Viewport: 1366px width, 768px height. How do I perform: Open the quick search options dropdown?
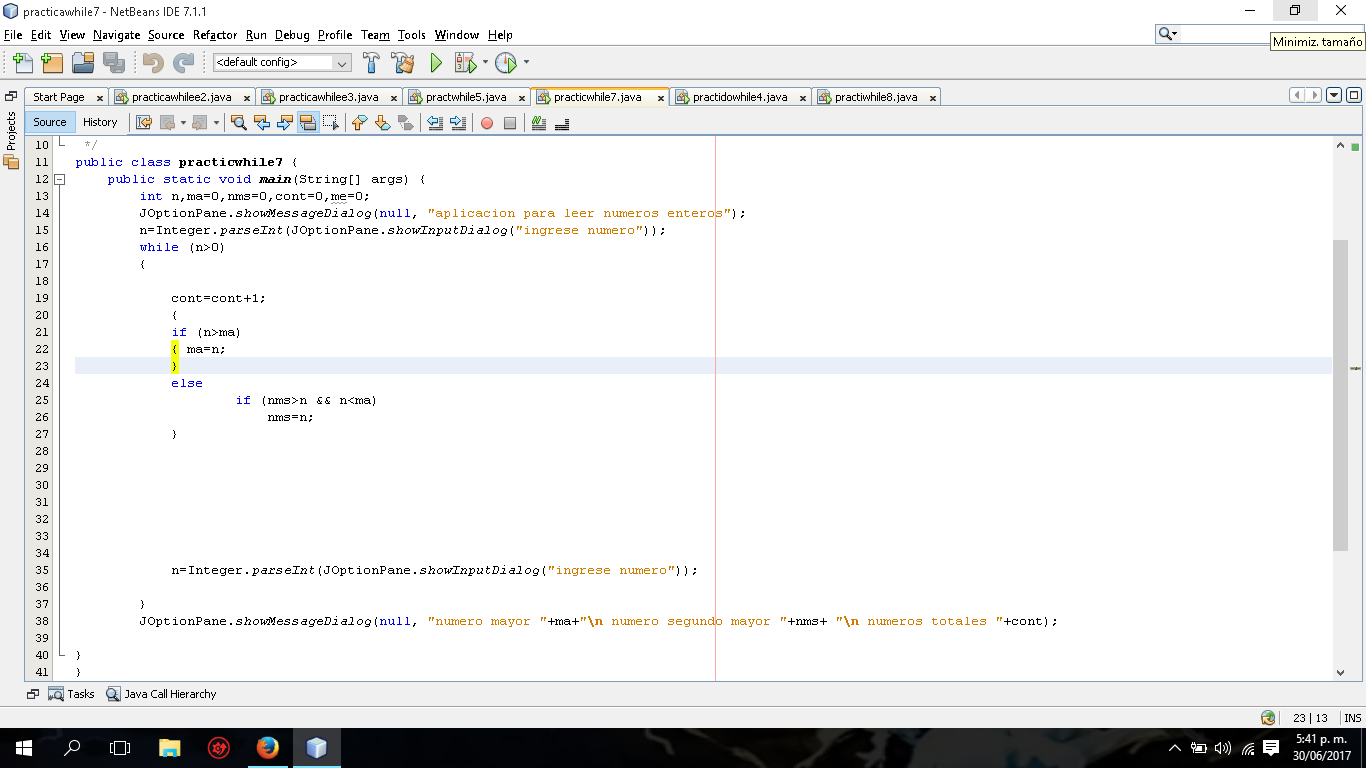pyautogui.click(x=1168, y=34)
